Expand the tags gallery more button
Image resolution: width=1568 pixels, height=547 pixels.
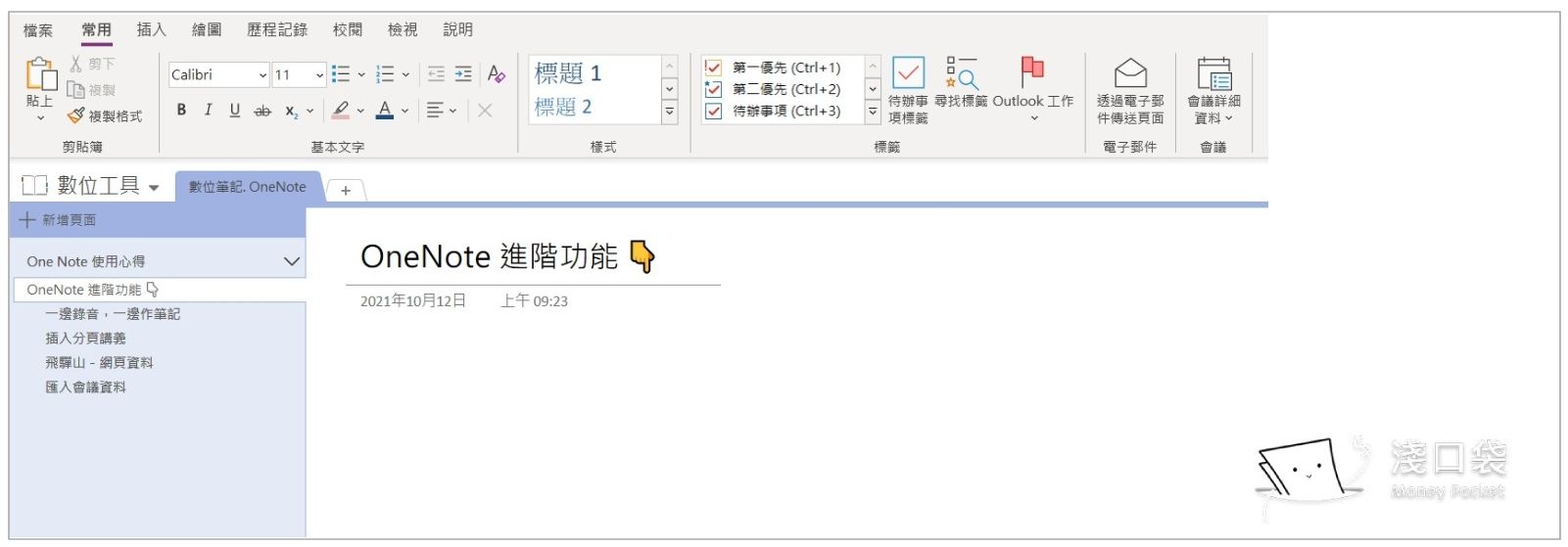(x=873, y=113)
